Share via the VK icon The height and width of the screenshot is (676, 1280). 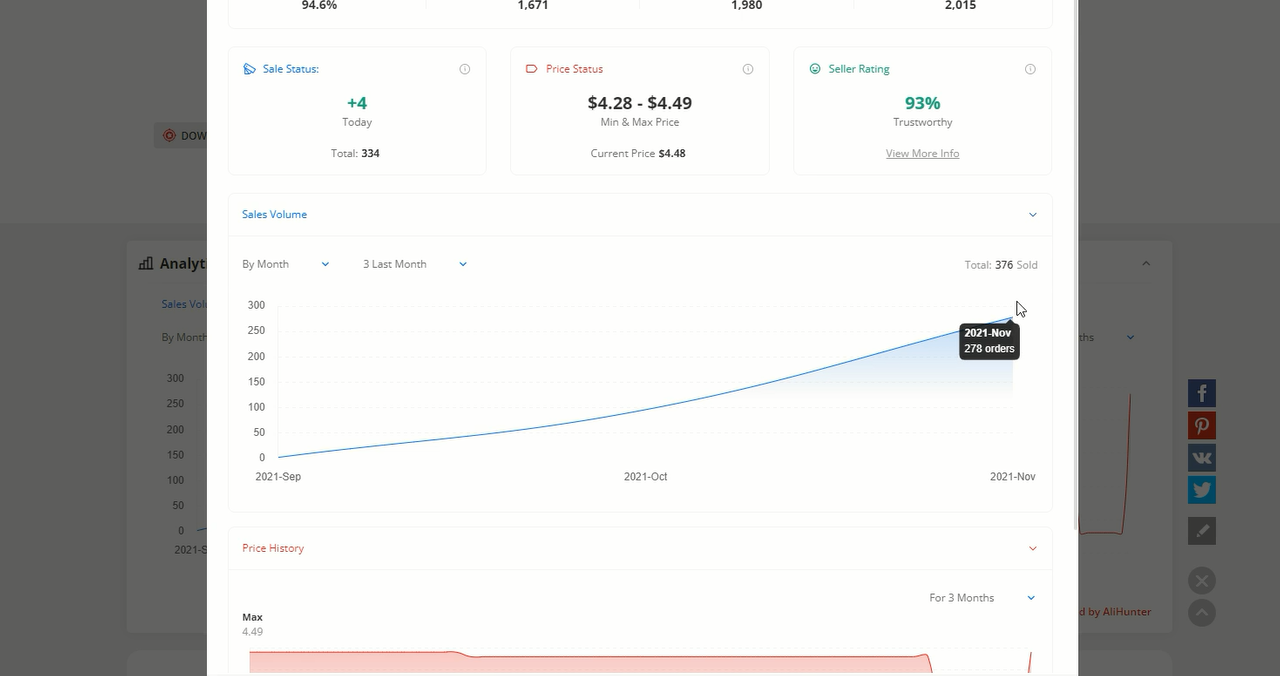(1201, 458)
